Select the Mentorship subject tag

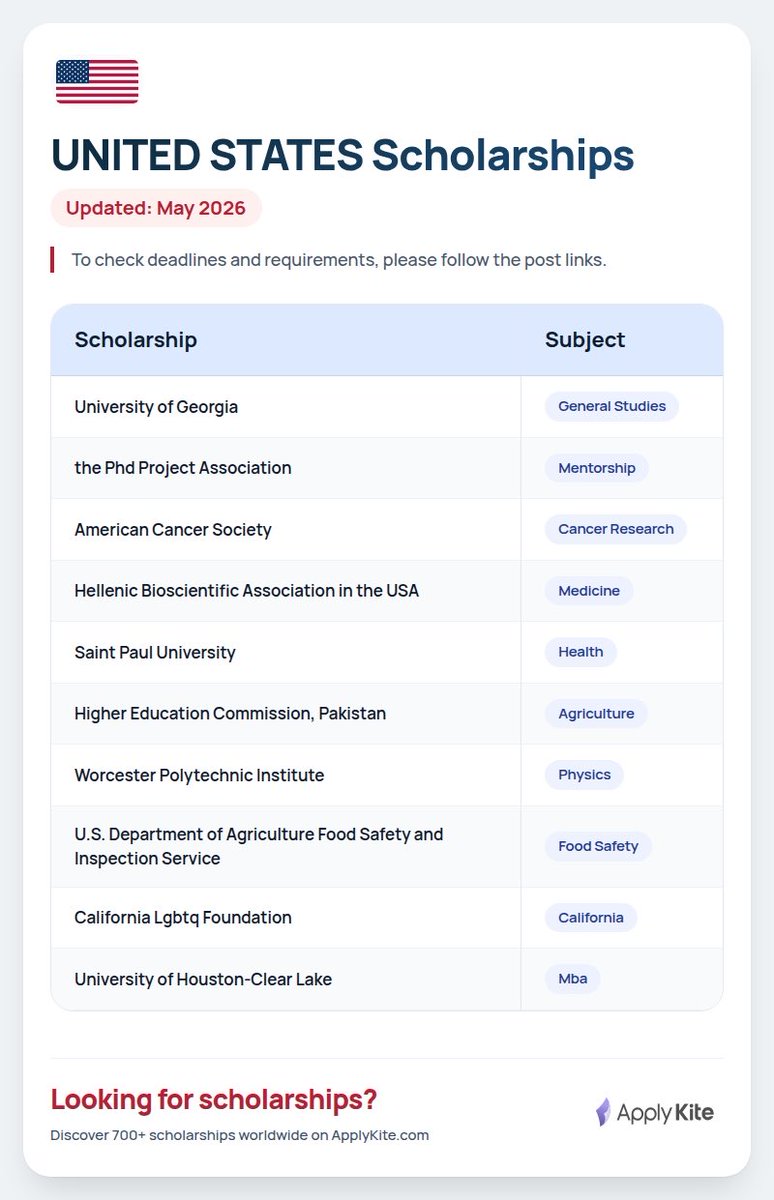597,468
